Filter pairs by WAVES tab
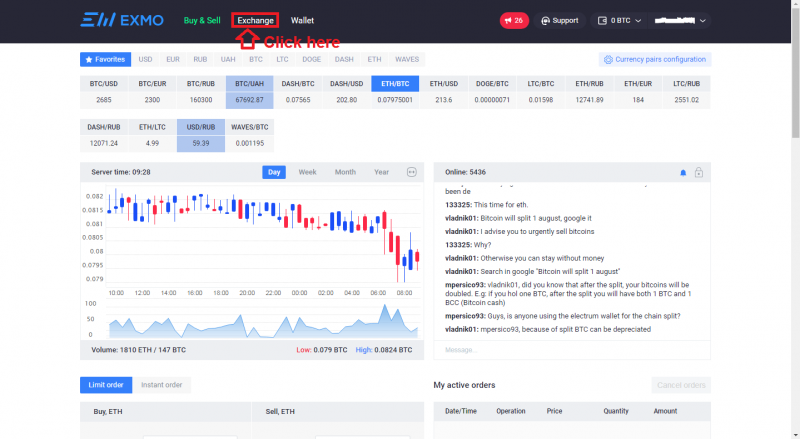800x439 pixels. 407,59
